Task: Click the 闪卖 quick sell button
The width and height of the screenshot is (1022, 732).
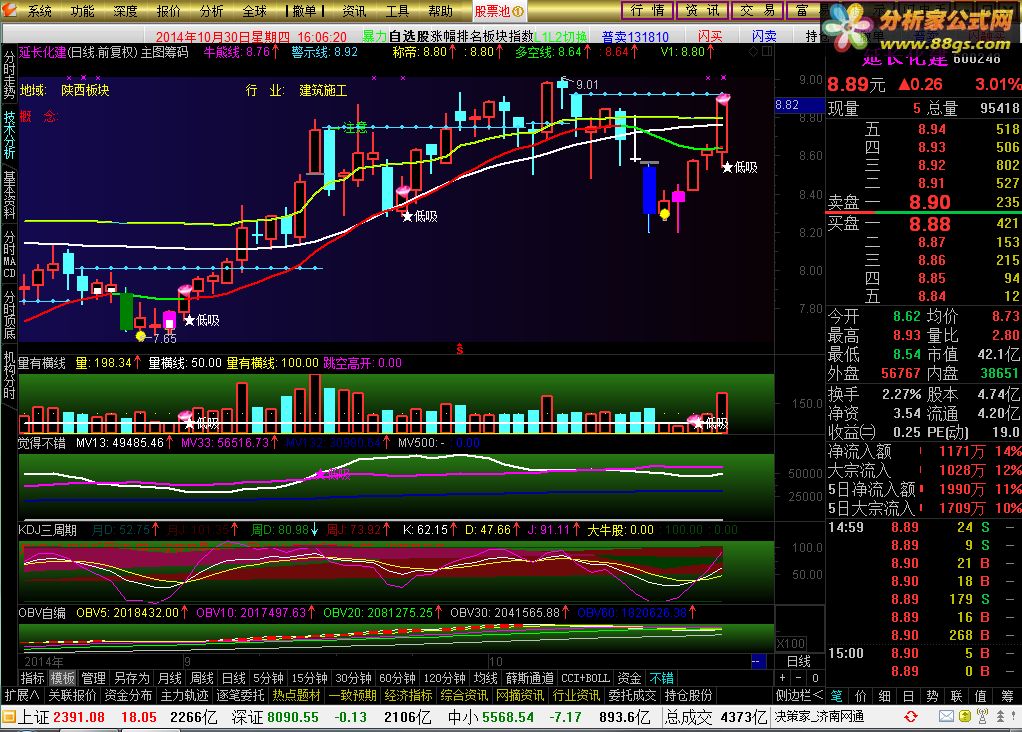Action: coord(764,37)
